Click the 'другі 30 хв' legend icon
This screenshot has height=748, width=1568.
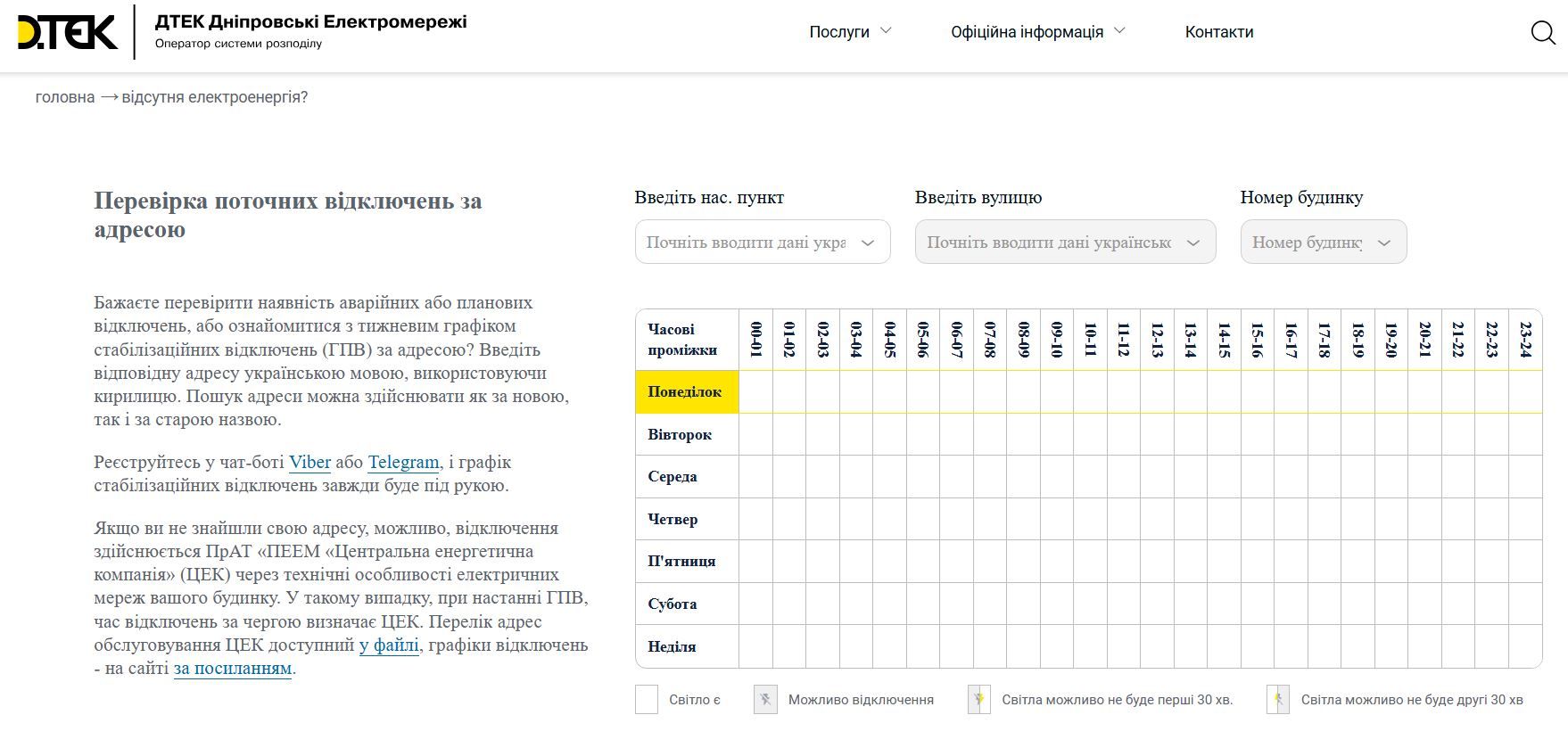pyautogui.click(x=1277, y=700)
